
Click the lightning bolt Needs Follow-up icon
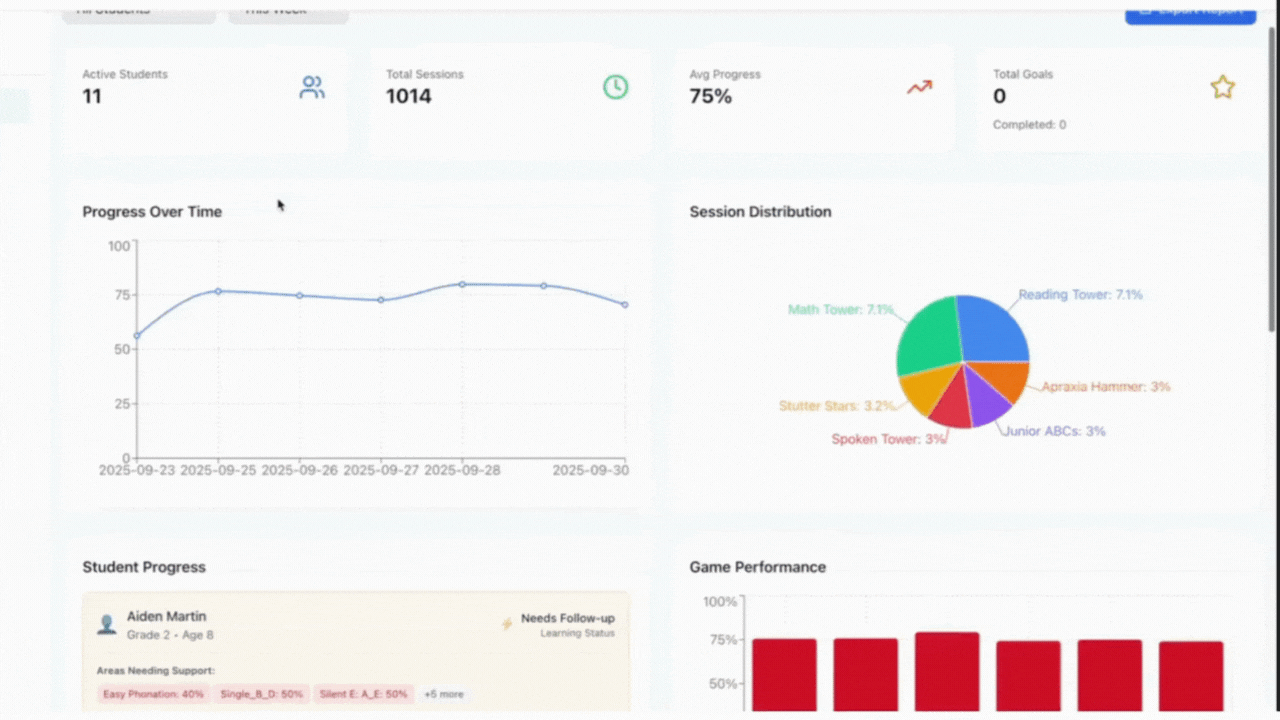tap(507, 624)
